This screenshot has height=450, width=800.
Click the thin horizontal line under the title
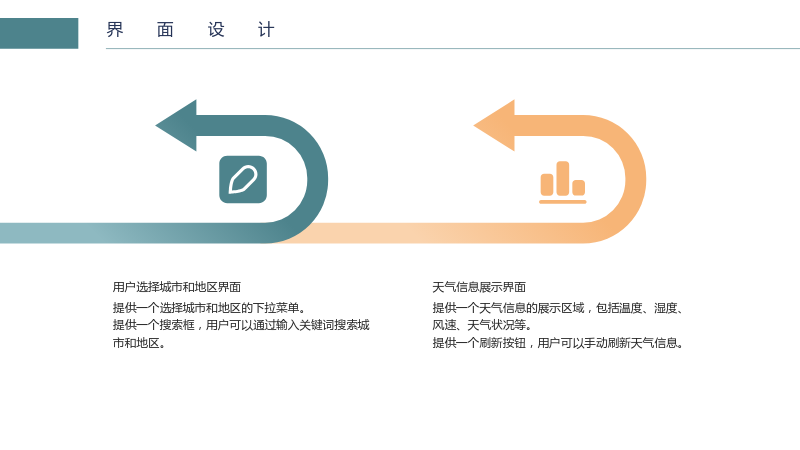coord(453,48)
